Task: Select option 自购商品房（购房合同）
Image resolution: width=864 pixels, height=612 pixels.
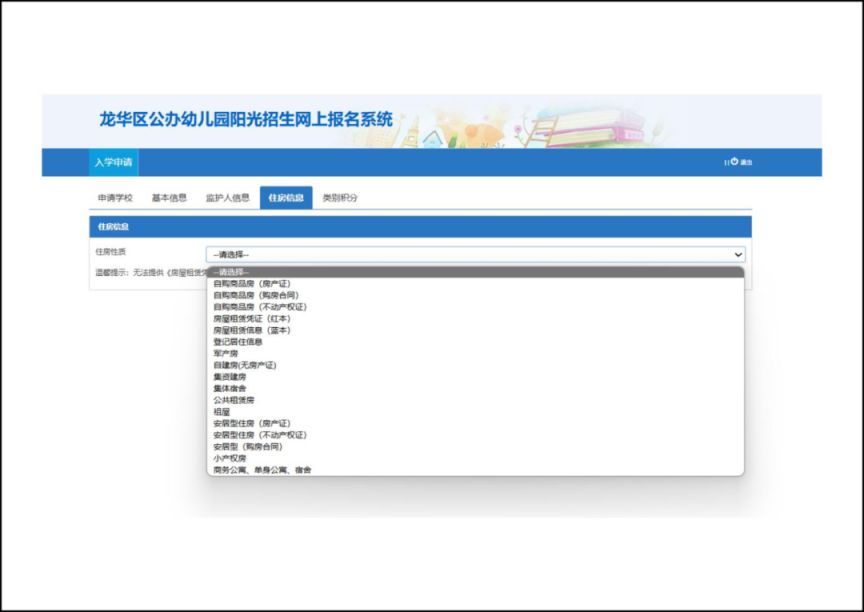Action: (x=476, y=295)
